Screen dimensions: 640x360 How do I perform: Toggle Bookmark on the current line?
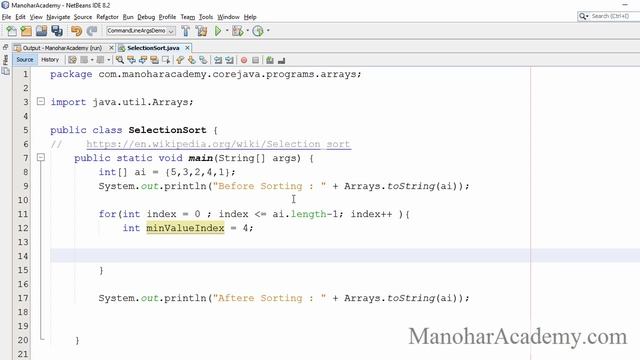click(x=203, y=60)
